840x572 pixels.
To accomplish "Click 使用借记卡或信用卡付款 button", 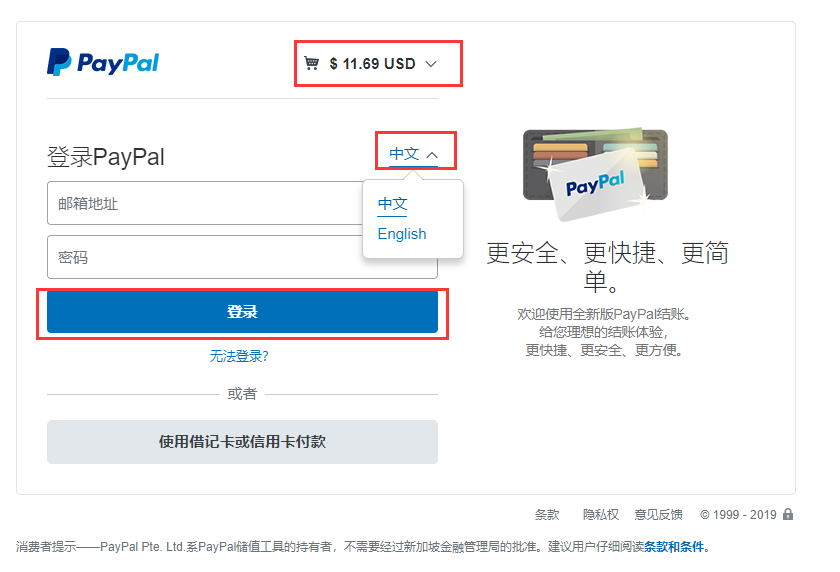I will coord(242,442).
